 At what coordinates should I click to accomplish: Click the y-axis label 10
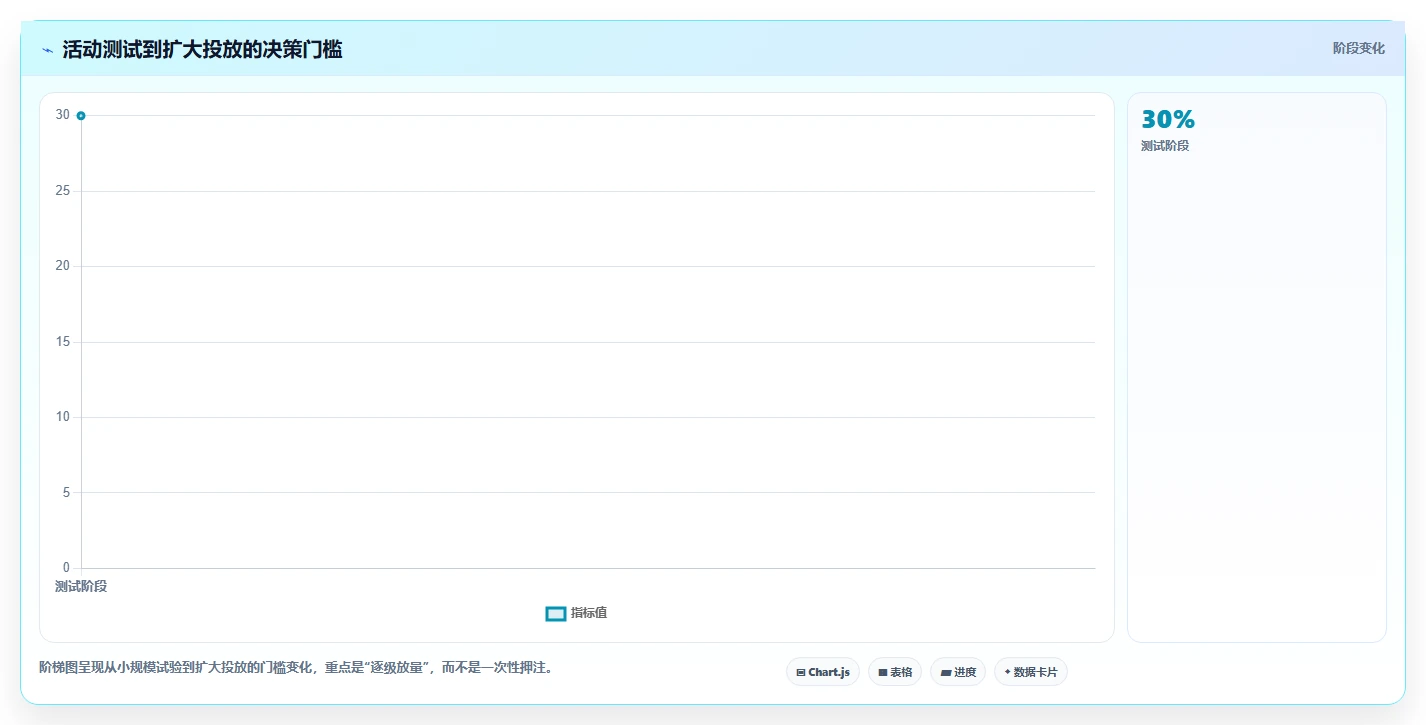[63, 417]
